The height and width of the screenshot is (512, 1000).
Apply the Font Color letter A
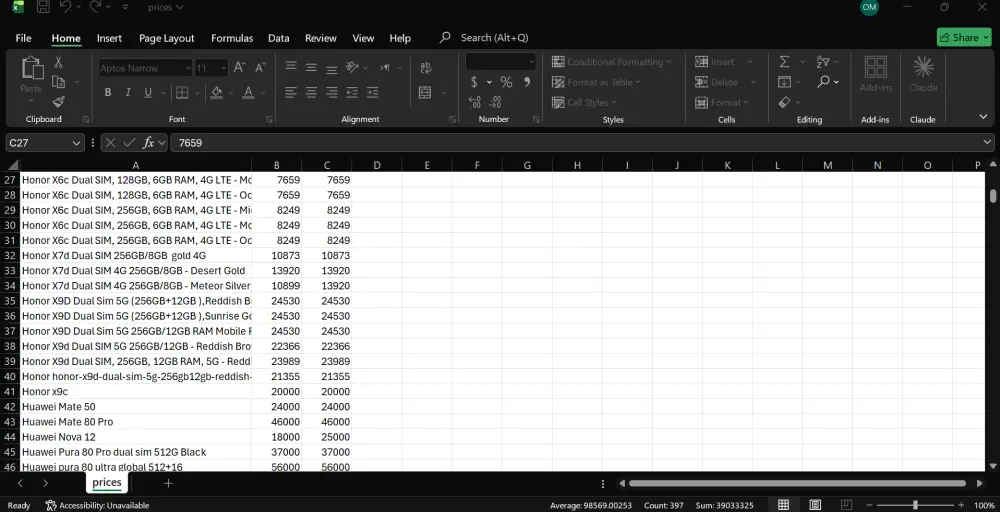[x=248, y=92]
